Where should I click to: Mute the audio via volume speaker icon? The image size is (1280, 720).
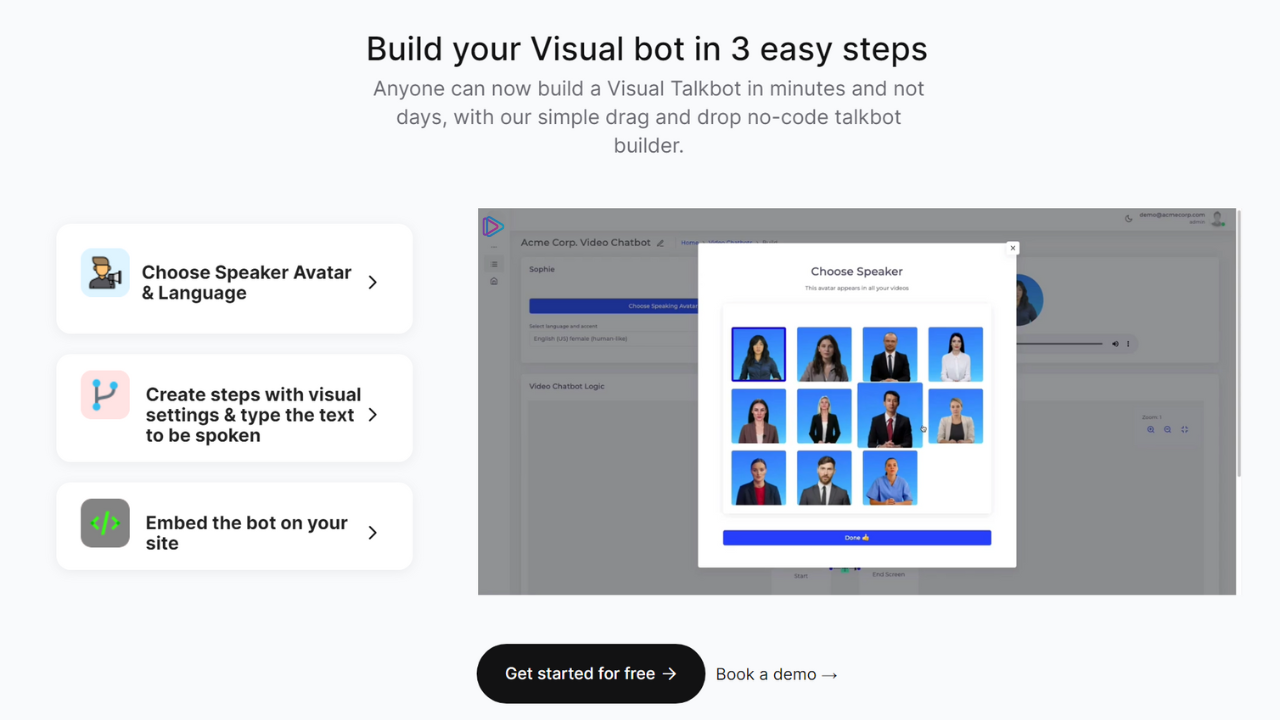tap(1115, 344)
